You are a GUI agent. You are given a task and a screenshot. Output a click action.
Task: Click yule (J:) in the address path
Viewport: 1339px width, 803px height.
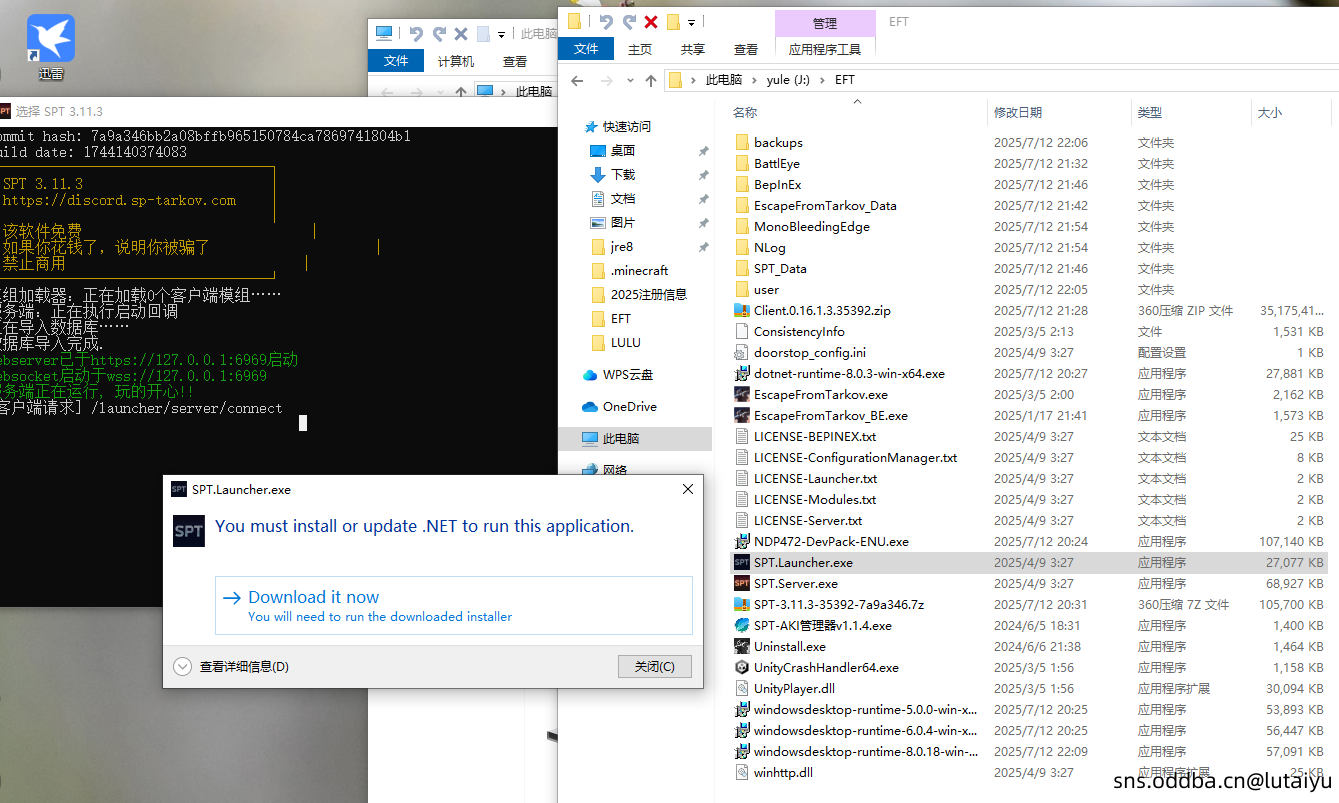tap(789, 80)
